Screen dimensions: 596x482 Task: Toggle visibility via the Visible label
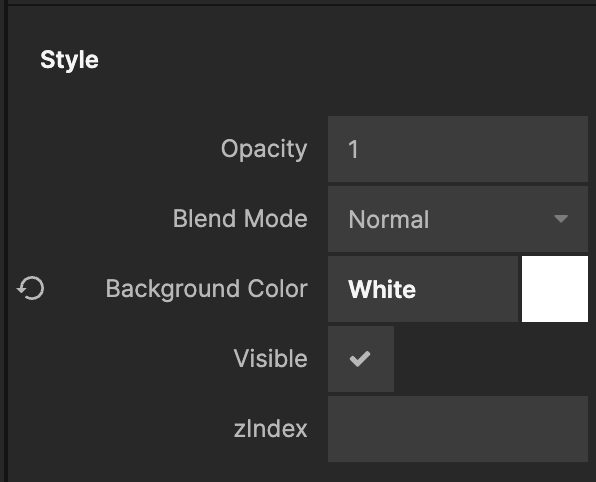point(270,358)
